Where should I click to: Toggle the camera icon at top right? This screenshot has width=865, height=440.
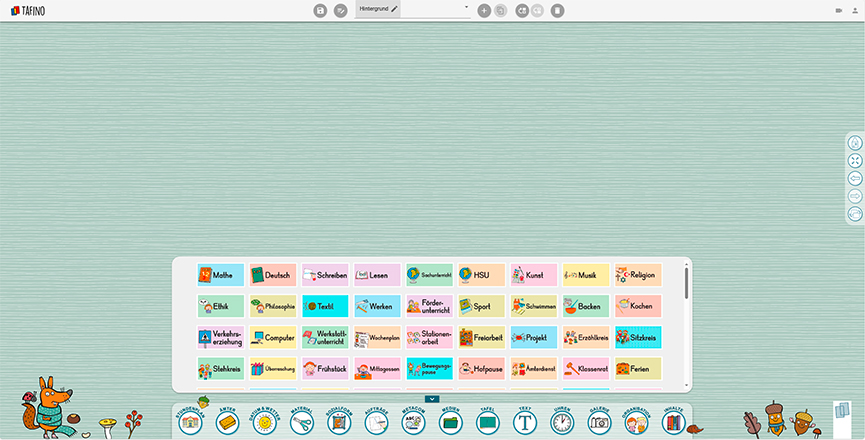pyautogui.click(x=838, y=10)
